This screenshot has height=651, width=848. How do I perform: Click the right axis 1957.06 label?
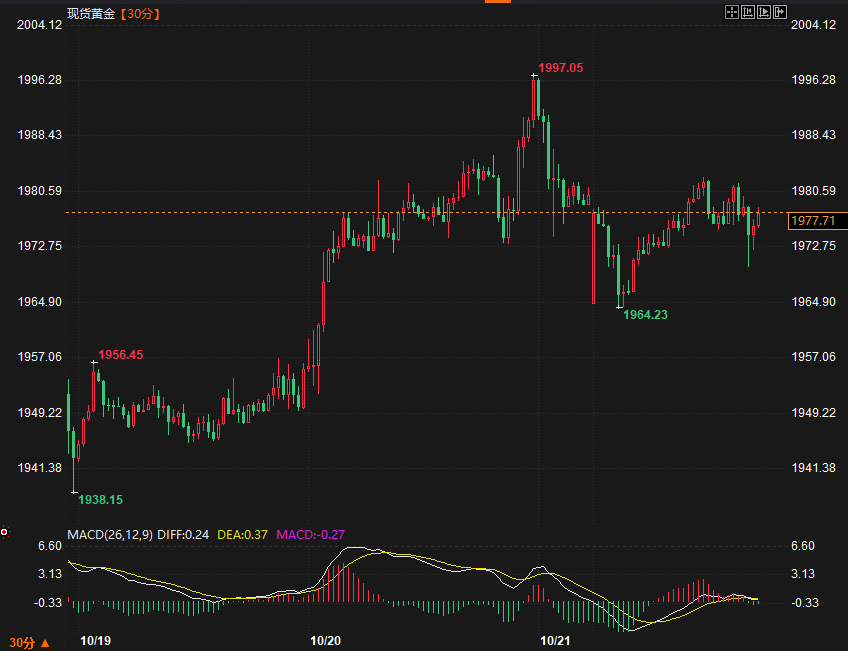(x=813, y=357)
